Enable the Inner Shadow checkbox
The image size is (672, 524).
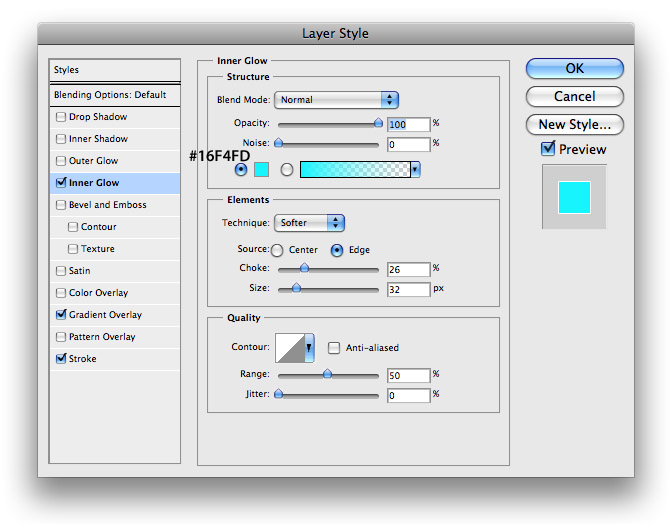(x=61, y=139)
